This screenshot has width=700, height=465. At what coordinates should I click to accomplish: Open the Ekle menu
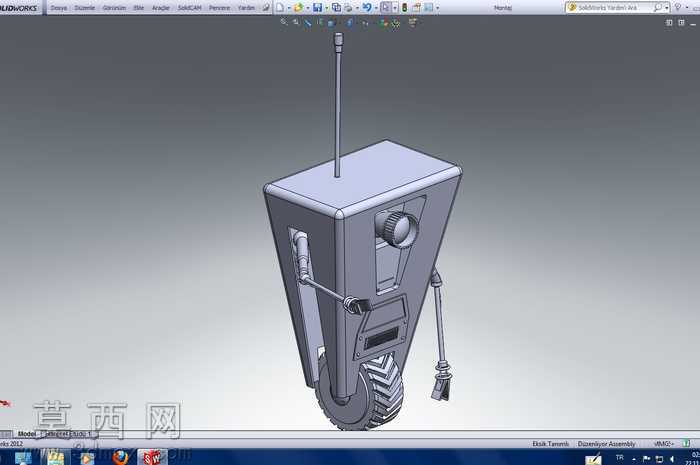138,8
